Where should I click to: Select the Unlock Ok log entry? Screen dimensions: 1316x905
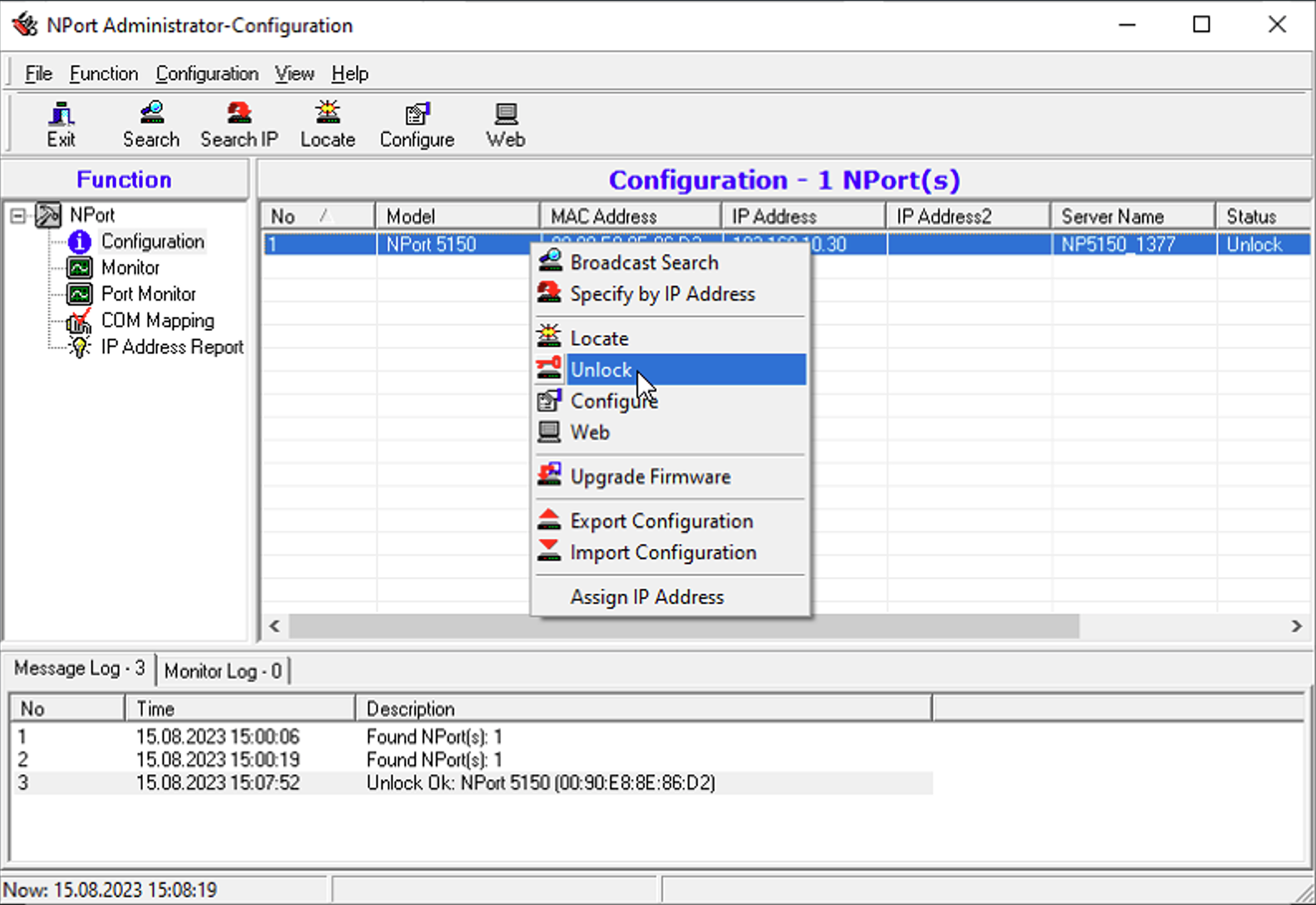[x=472, y=783]
